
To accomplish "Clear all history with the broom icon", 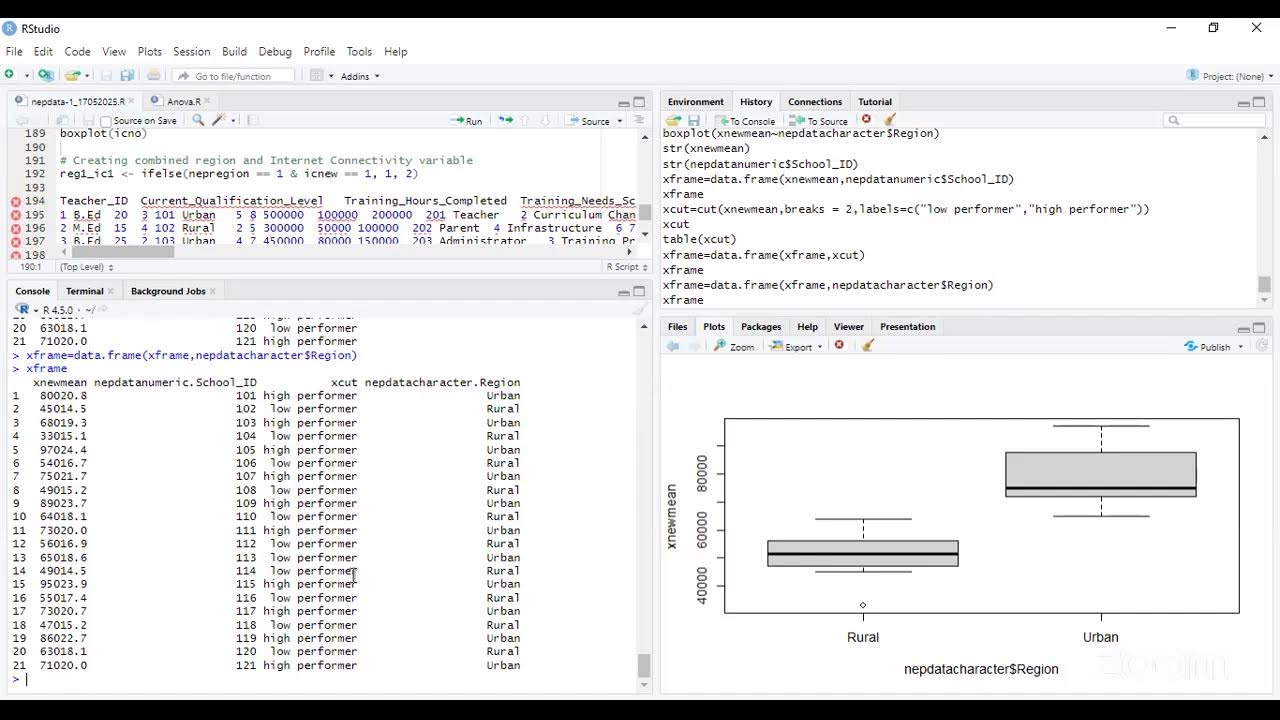I will [x=890, y=120].
